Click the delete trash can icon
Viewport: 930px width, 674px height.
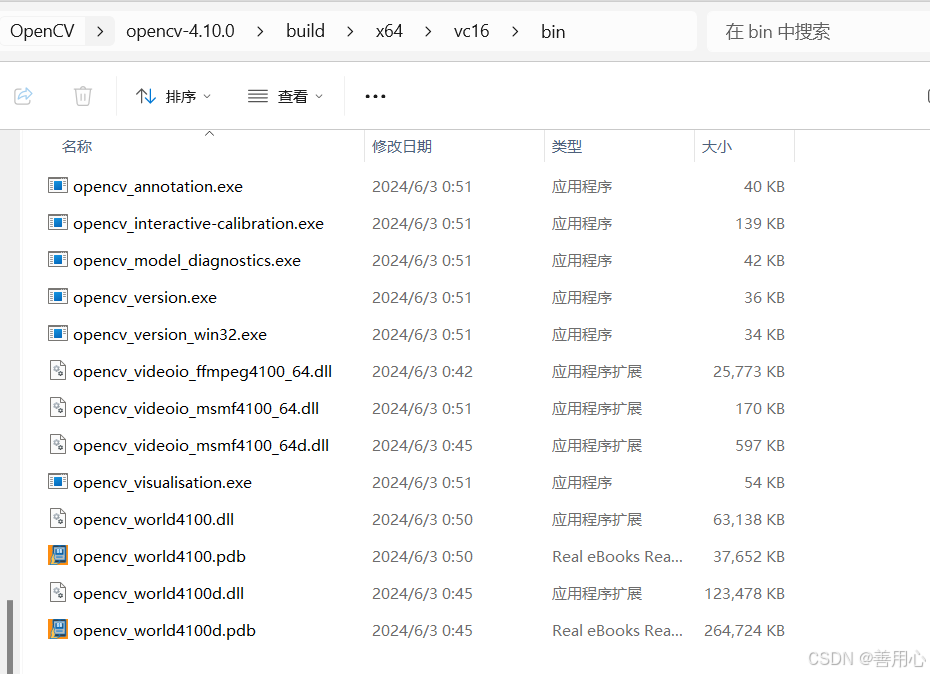[x=82, y=96]
